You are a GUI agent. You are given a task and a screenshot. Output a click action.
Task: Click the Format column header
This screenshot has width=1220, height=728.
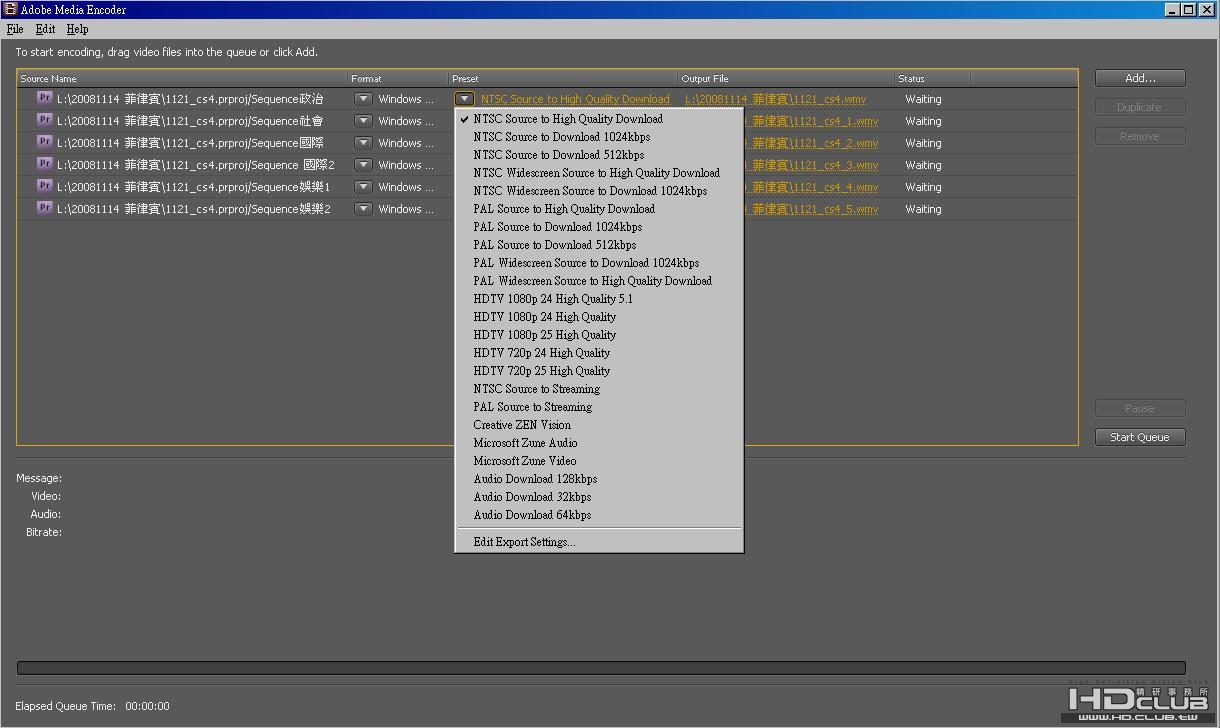[x=398, y=78]
